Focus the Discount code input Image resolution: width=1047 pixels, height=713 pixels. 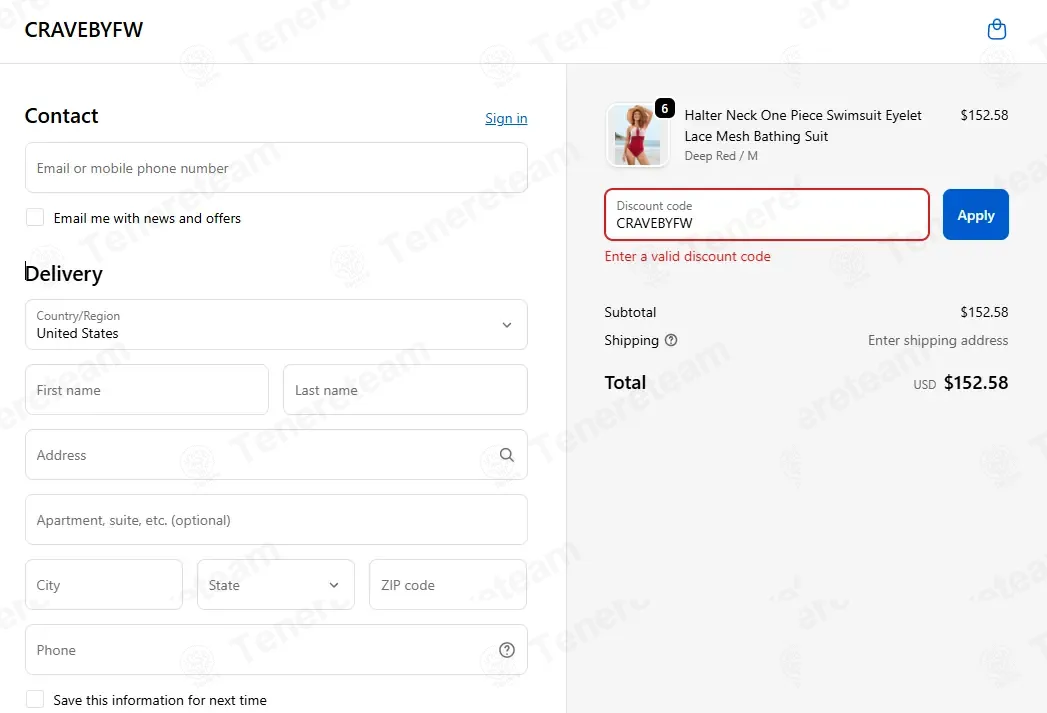[x=767, y=214]
